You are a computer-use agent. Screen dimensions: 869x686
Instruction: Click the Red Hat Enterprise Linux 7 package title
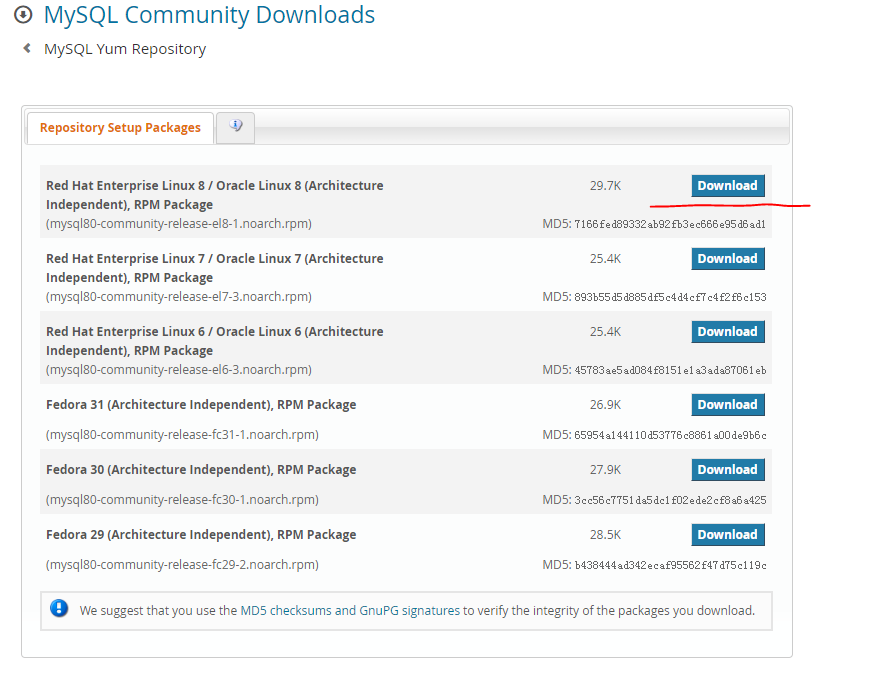(214, 268)
